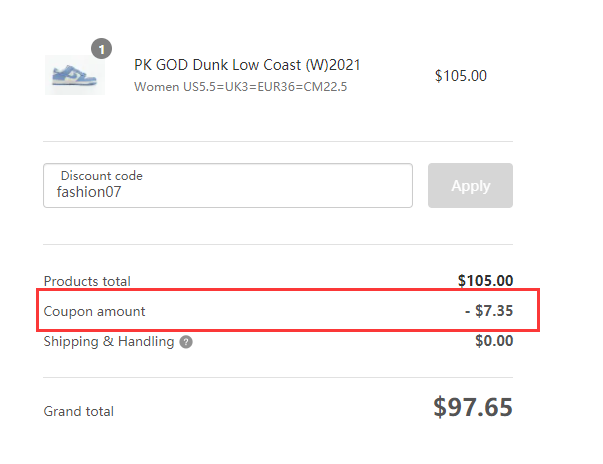603x464 pixels.
Task: Click the Discount code floating label
Action: tap(102, 176)
